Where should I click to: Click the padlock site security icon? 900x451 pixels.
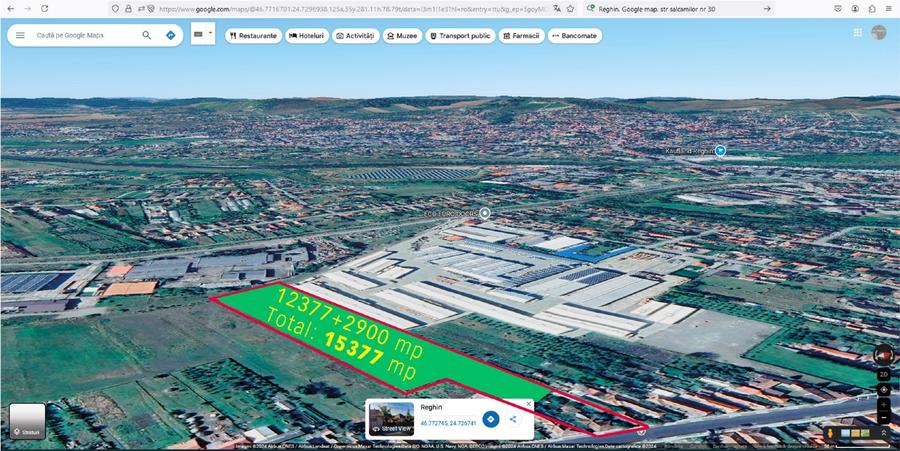127,9
